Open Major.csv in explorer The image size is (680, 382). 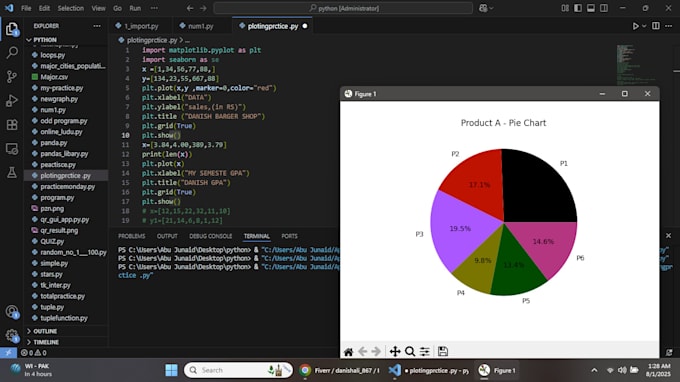(x=54, y=77)
